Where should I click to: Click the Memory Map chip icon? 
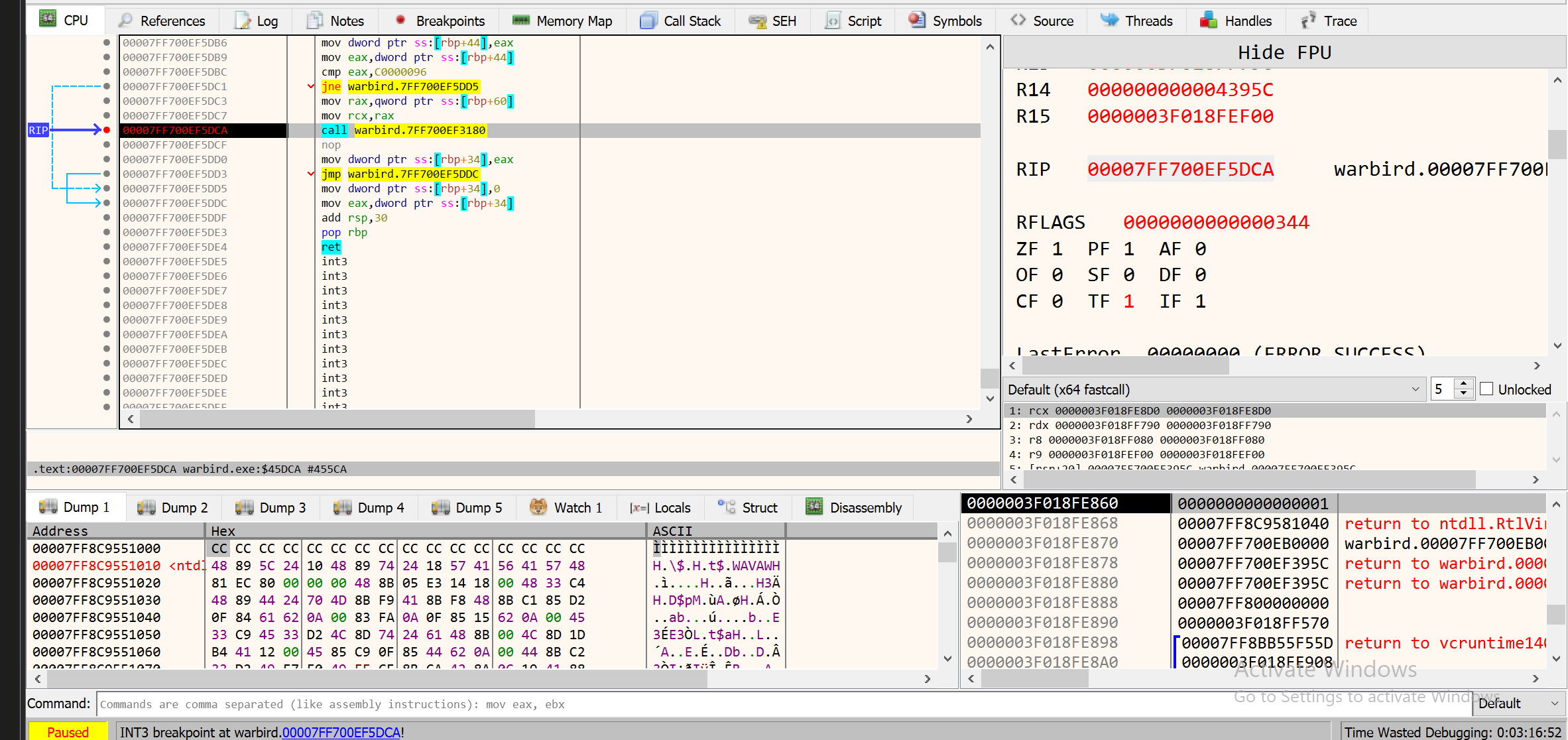(x=521, y=21)
